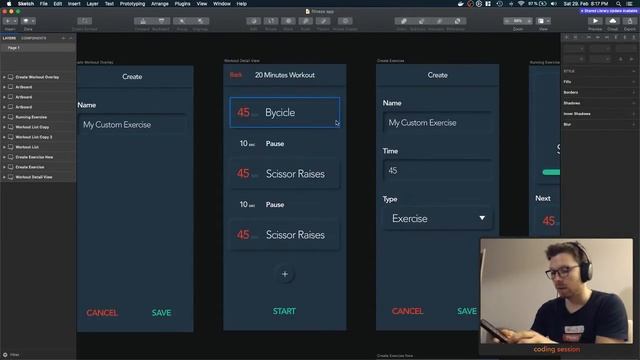Viewport: 640px width, 360px height.
Task: Select the Scale toolbar icon
Action: tap(305, 21)
